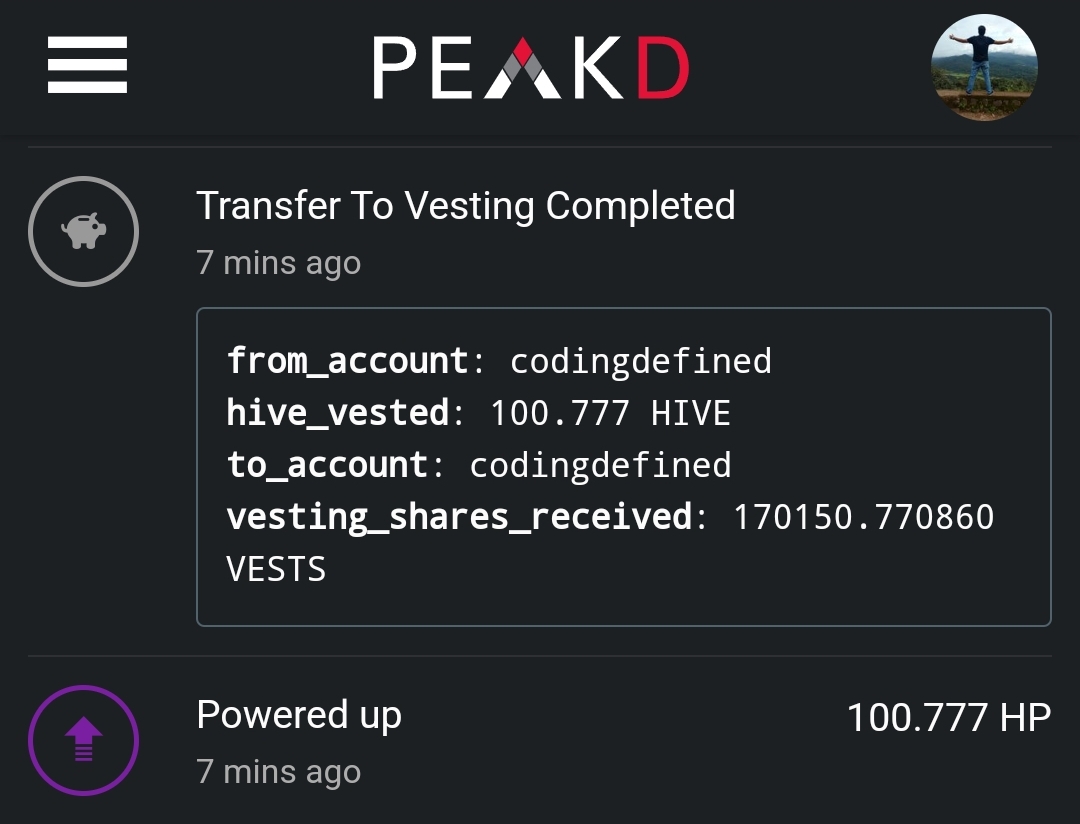Click the PeakD logo
This screenshot has width=1080, height=824.
(531, 68)
